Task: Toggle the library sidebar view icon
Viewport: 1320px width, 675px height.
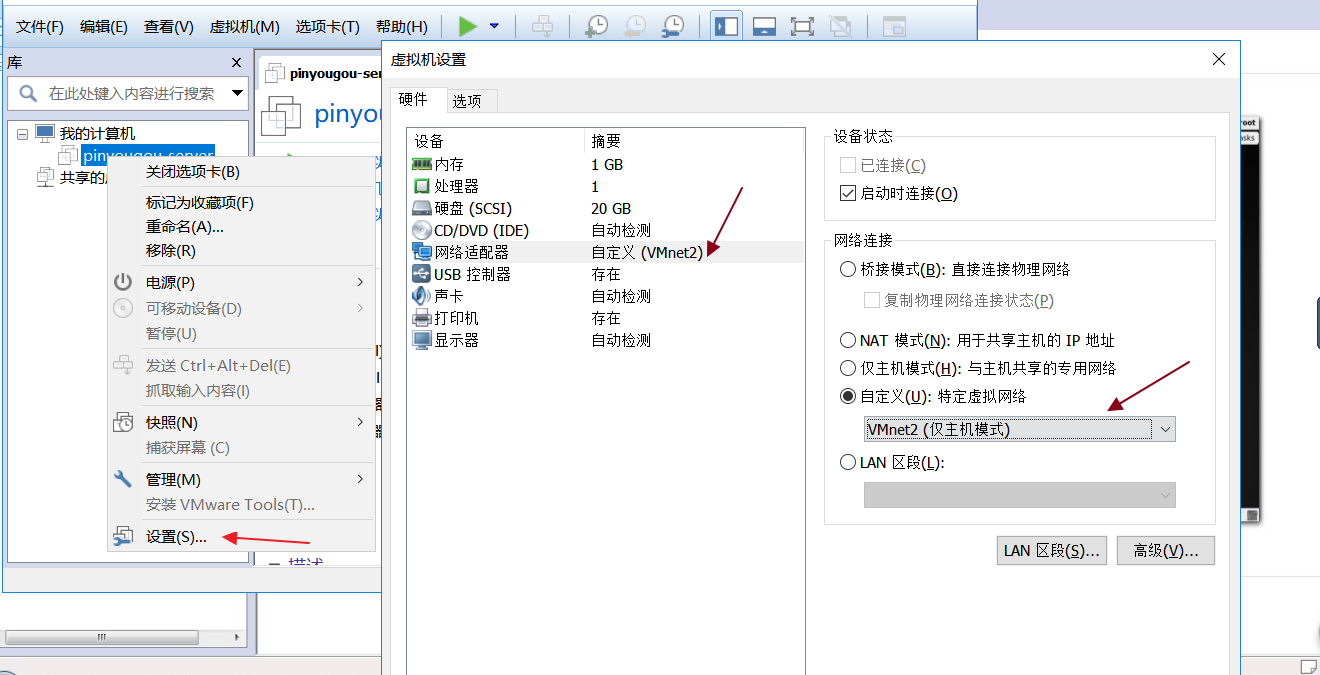Action: click(x=727, y=26)
